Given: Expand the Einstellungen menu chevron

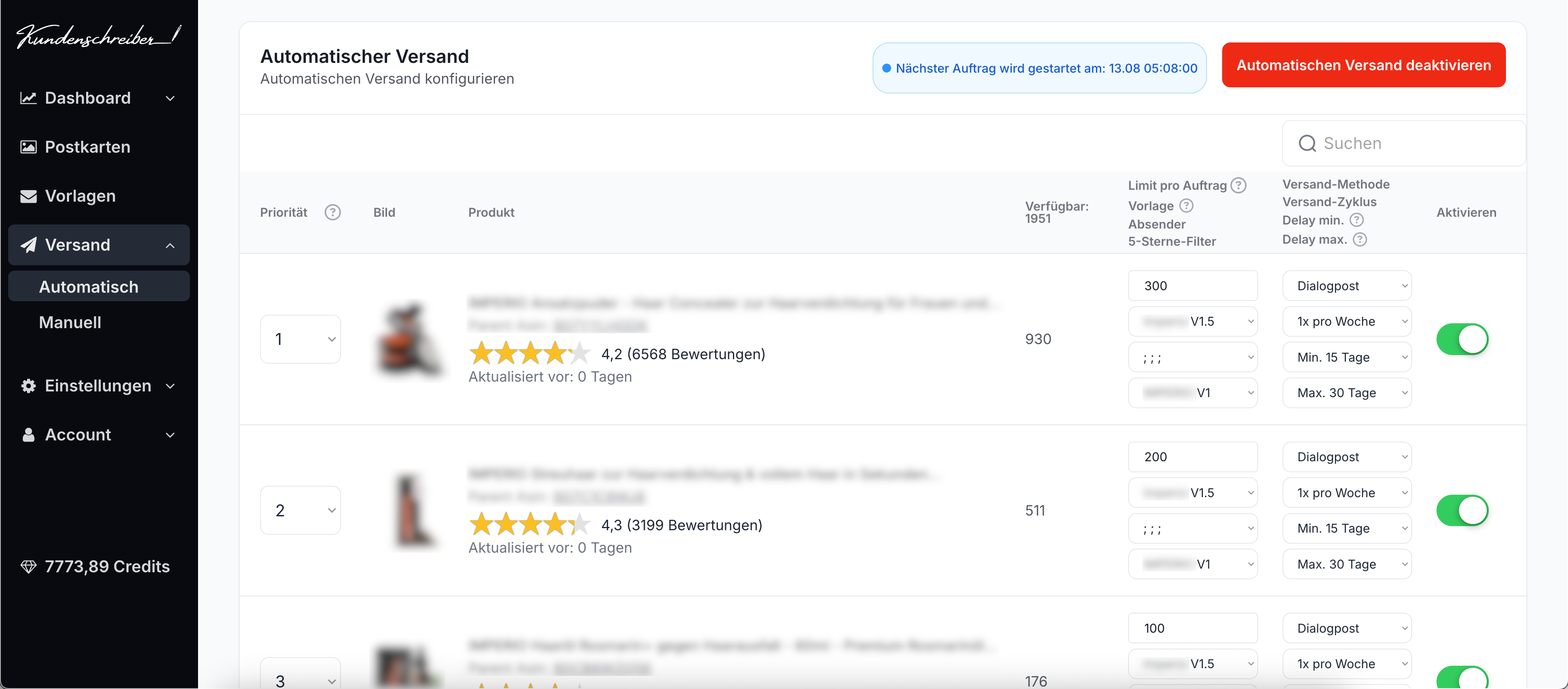Looking at the screenshot, I should (170, 386).
